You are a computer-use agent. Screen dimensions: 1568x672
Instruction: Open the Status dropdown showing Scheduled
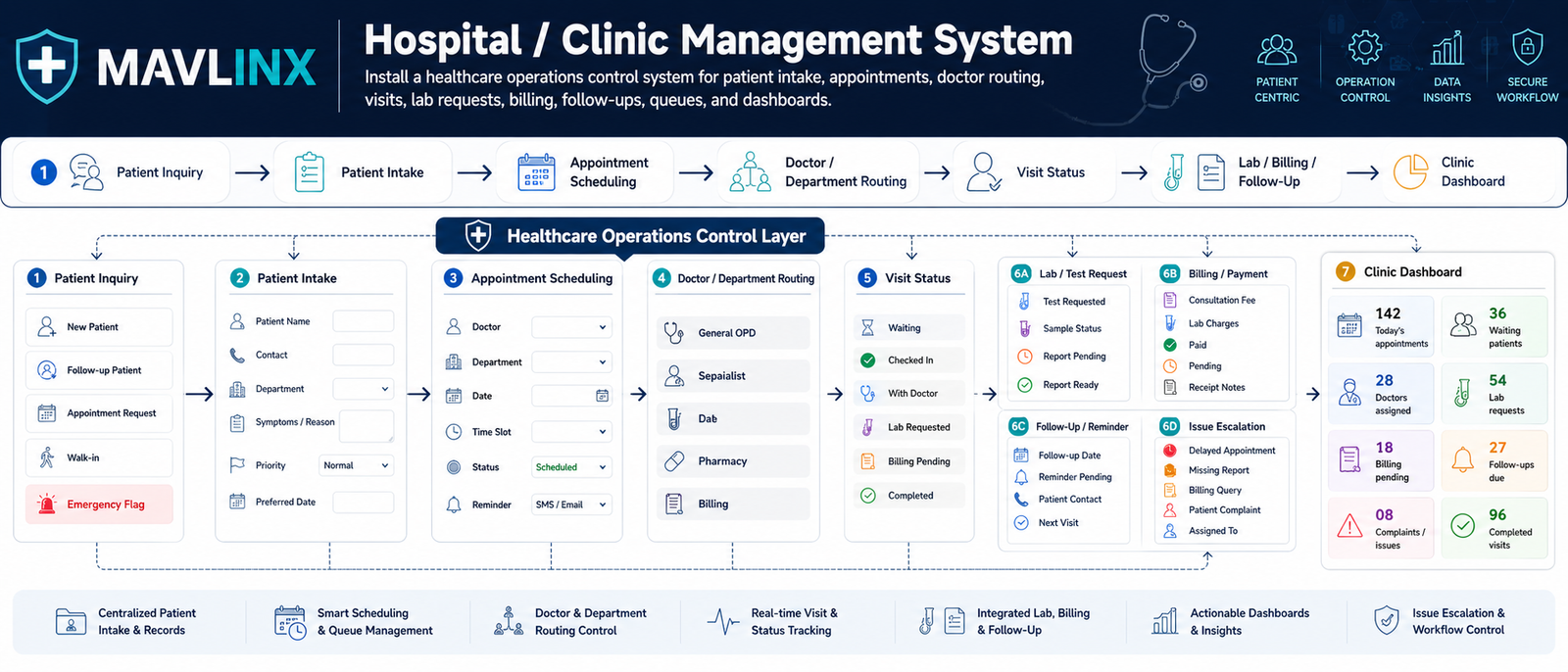(x=572, y=467)
